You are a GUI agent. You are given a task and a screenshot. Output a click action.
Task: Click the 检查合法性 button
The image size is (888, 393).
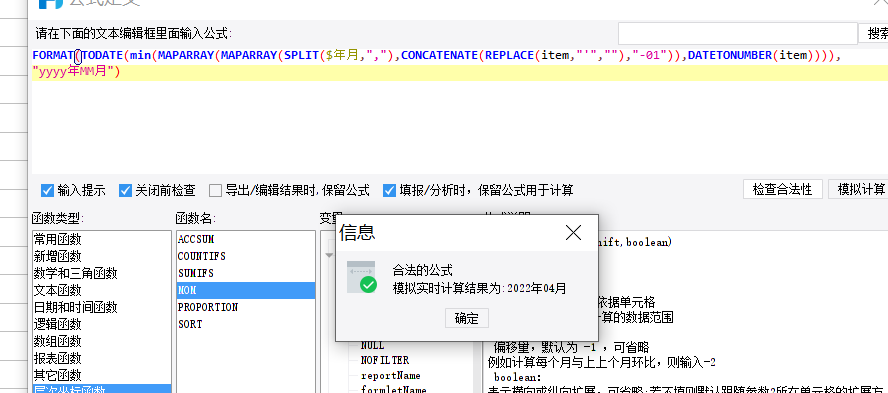point(783,189)
